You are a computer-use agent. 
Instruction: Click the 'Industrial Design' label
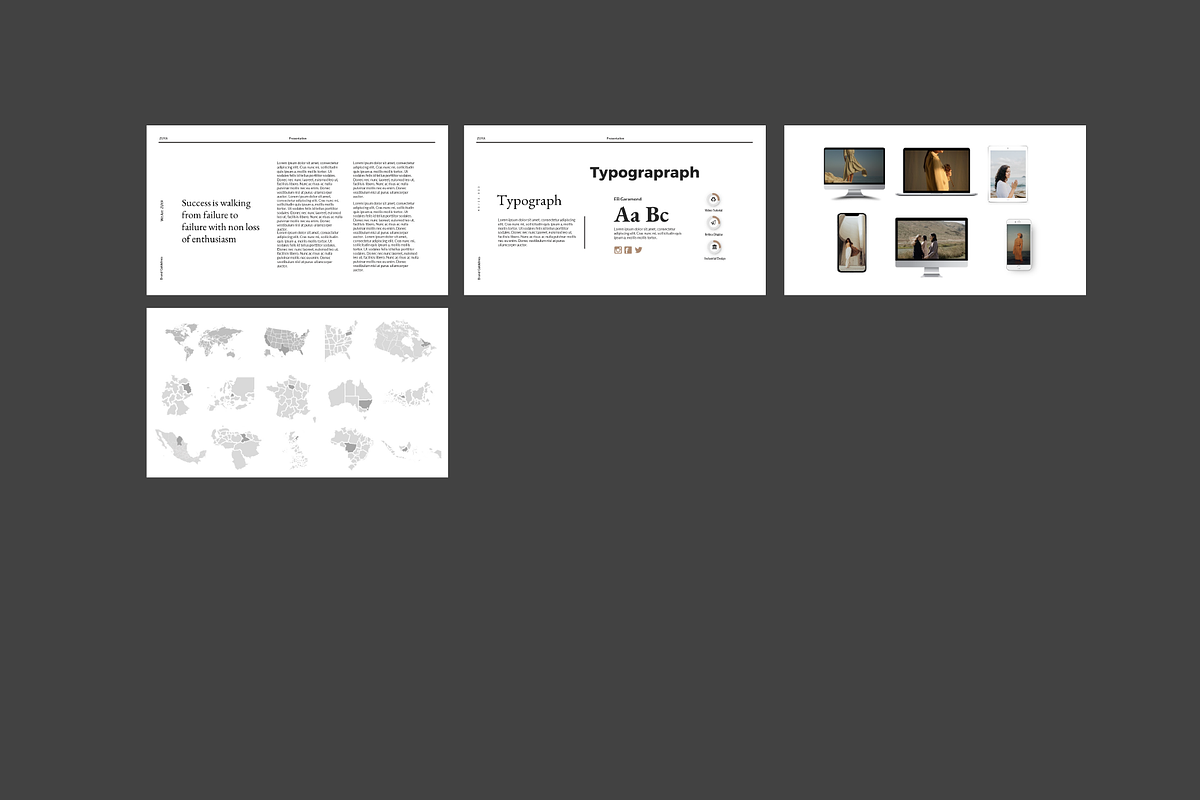point(714,258)
